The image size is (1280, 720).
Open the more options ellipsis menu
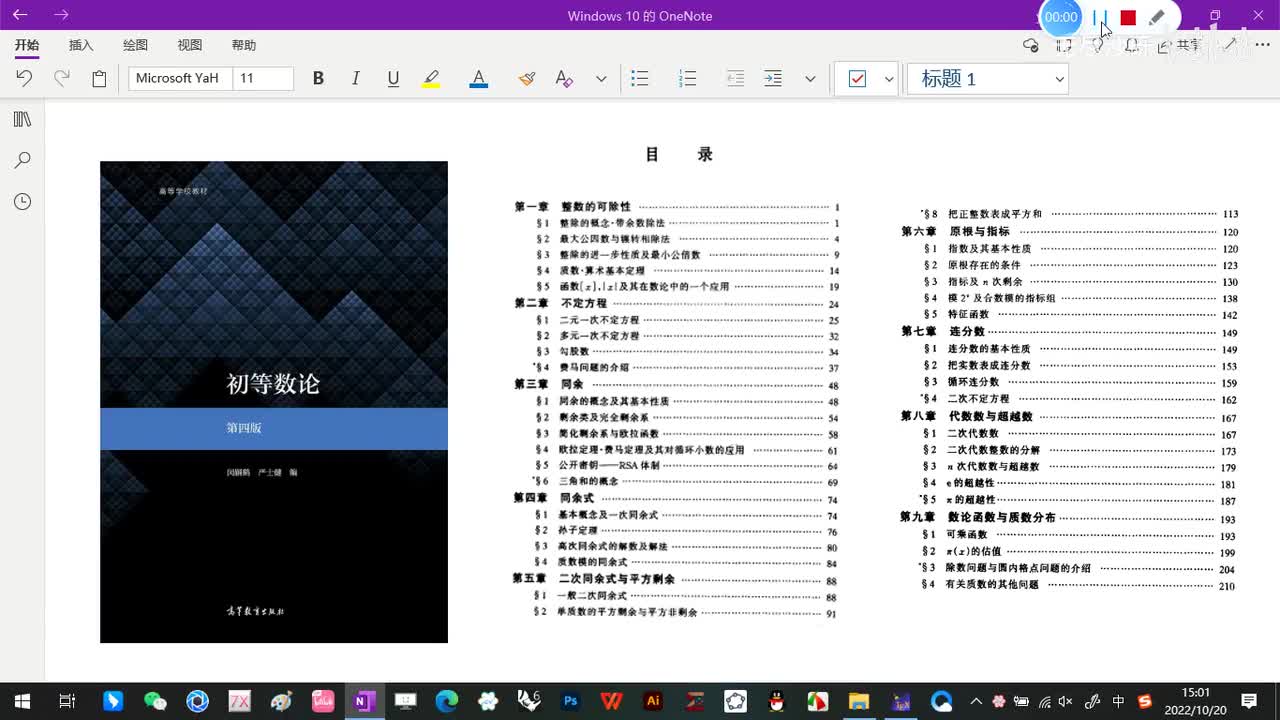1264,45
